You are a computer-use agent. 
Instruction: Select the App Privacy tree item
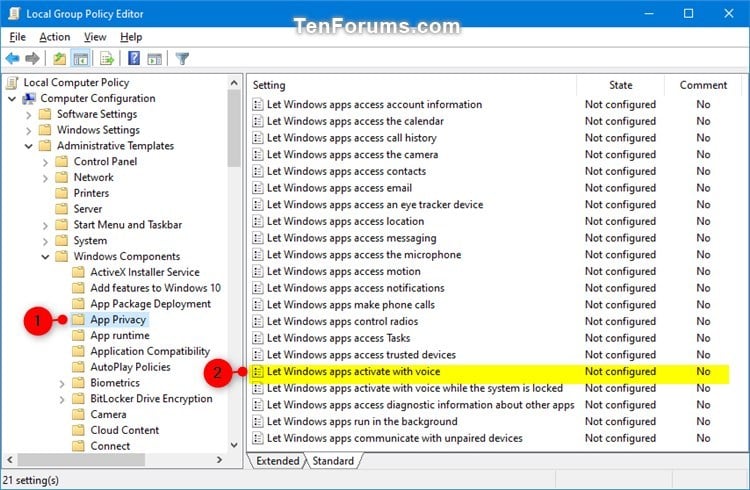pyautogui.click(x=118, y=320)
